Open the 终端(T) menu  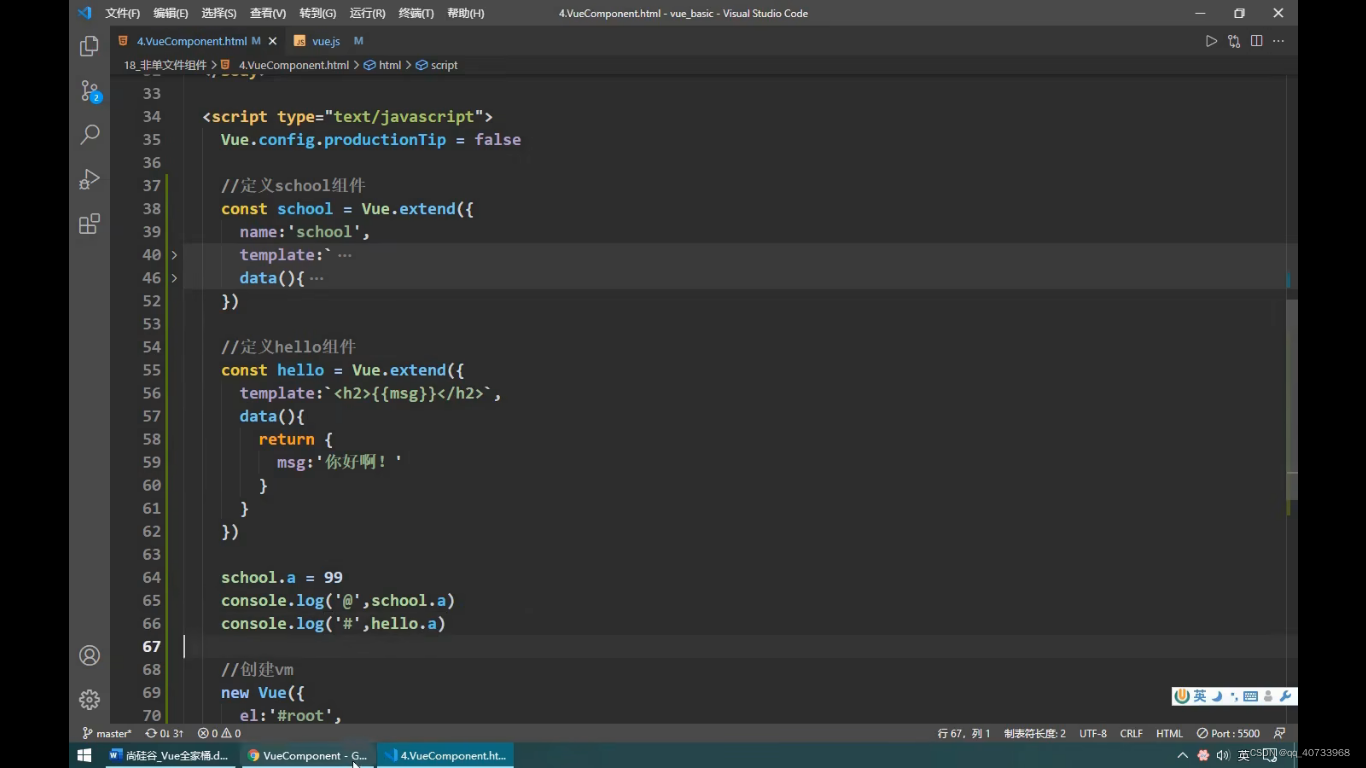(x=416, y=13)
